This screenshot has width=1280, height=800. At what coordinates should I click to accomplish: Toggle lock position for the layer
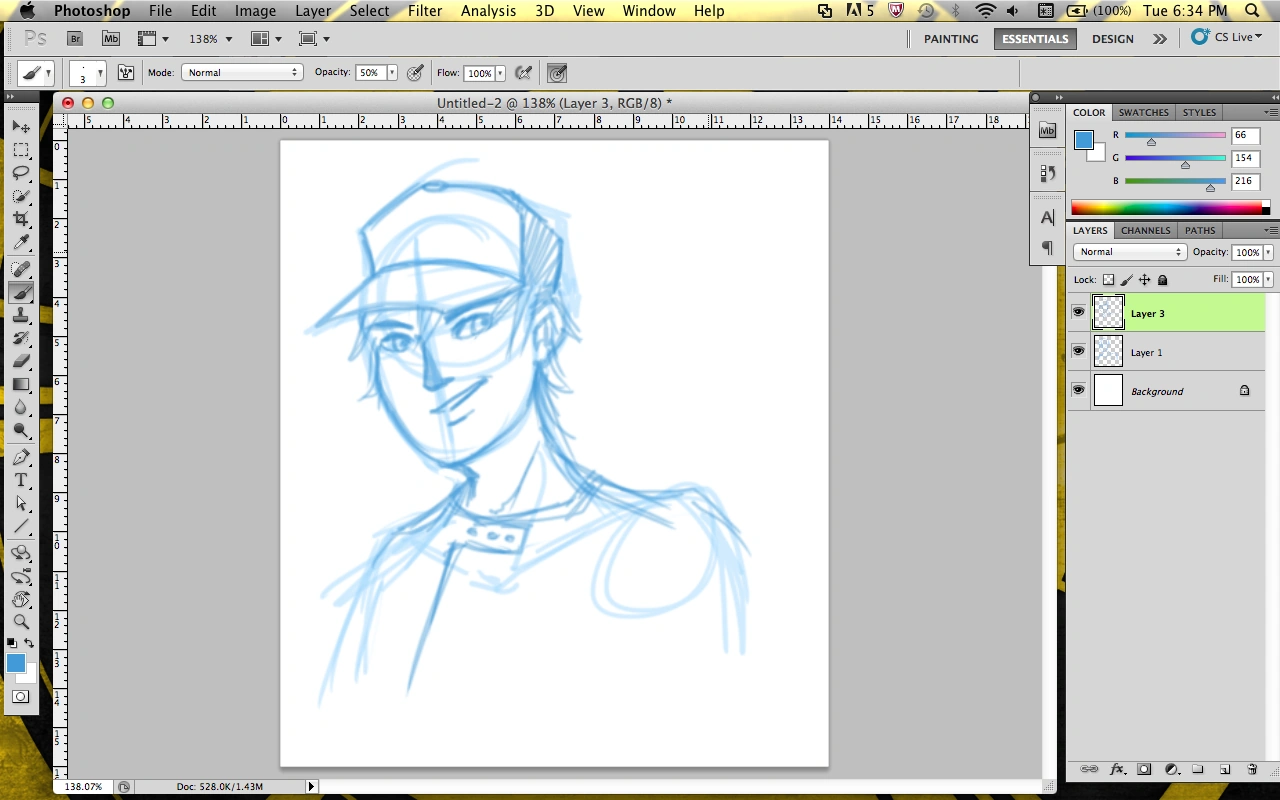1144,280
